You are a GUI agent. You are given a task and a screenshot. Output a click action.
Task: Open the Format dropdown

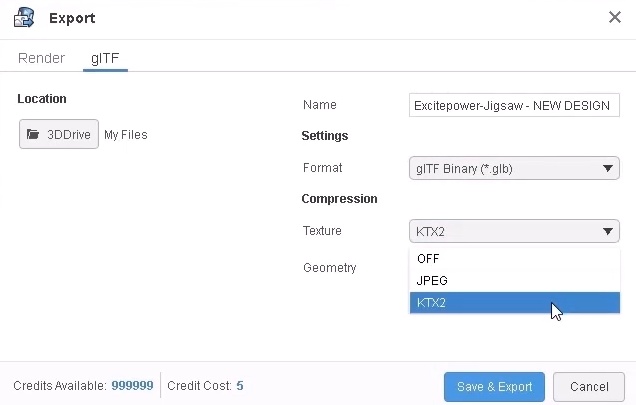(505, 169)
